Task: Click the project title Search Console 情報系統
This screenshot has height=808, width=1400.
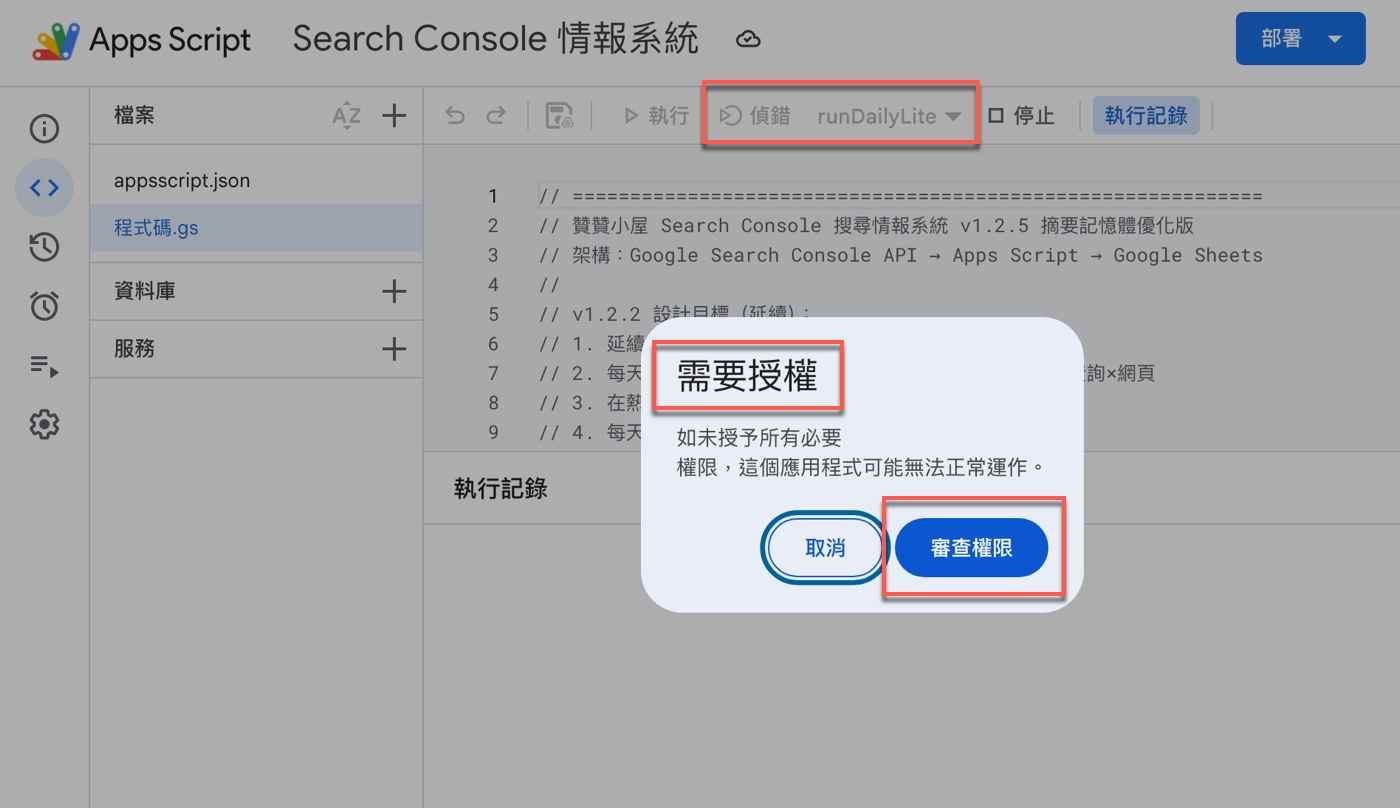Action: [x=495, y=39]
